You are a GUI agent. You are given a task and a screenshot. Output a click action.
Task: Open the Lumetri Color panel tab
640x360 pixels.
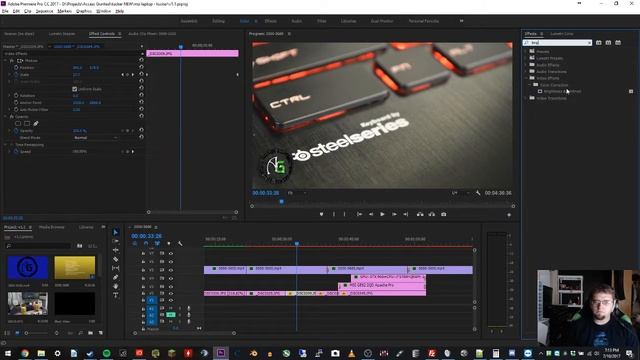[x=562, y=33]
